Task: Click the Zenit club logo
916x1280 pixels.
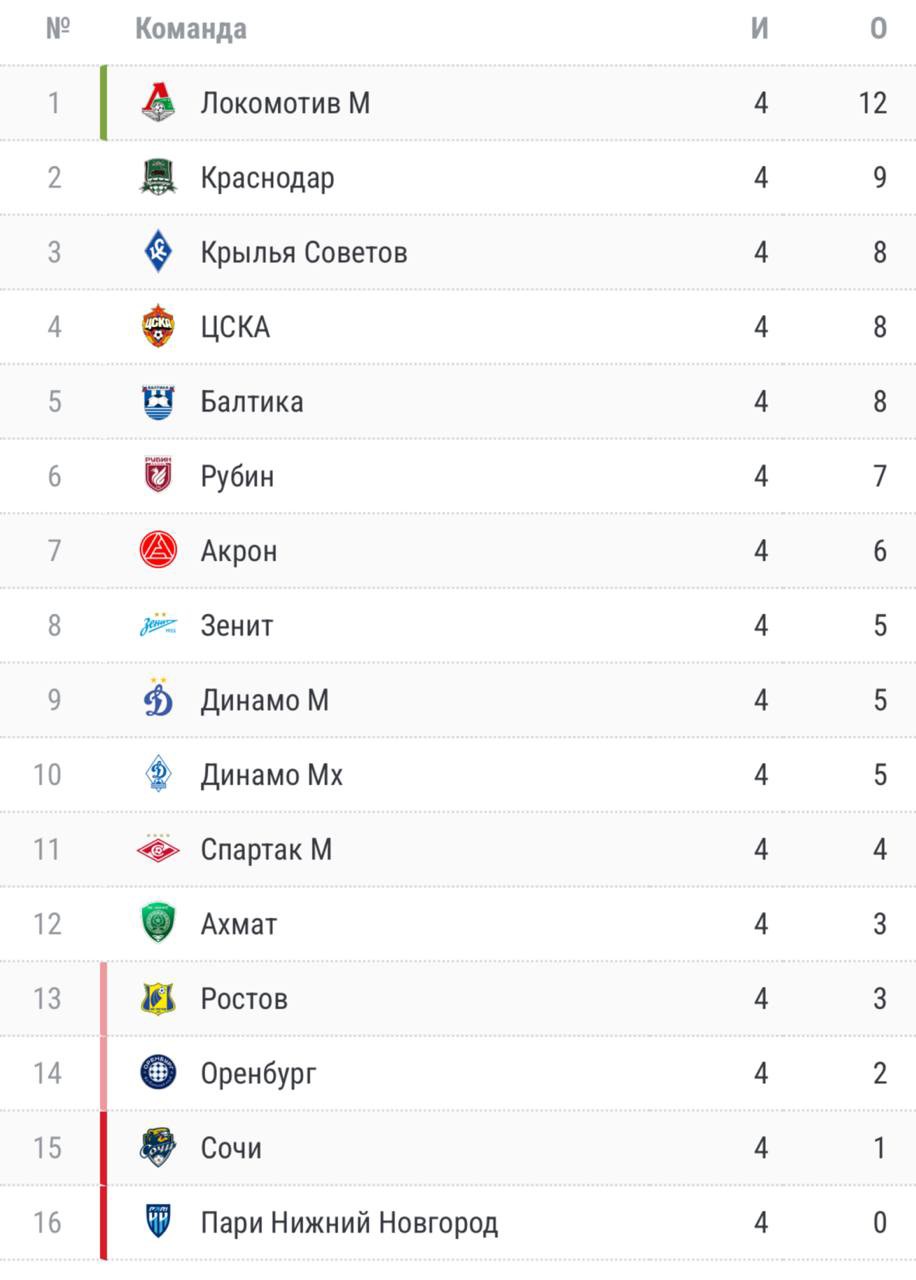Action: [x=158, y=625]
